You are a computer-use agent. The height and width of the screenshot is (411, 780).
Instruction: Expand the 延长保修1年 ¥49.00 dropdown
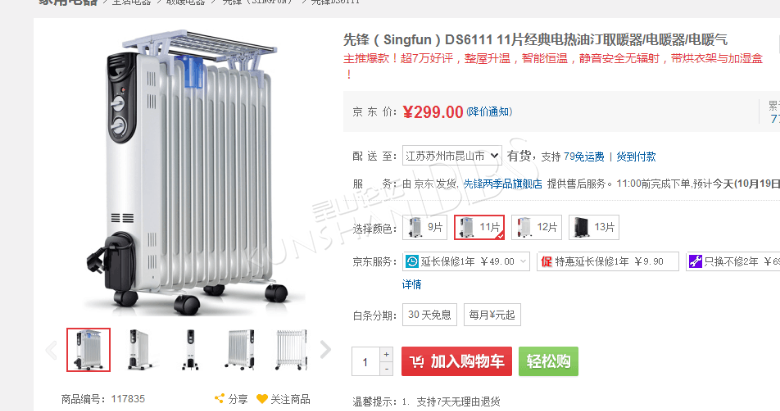[523, 261]
